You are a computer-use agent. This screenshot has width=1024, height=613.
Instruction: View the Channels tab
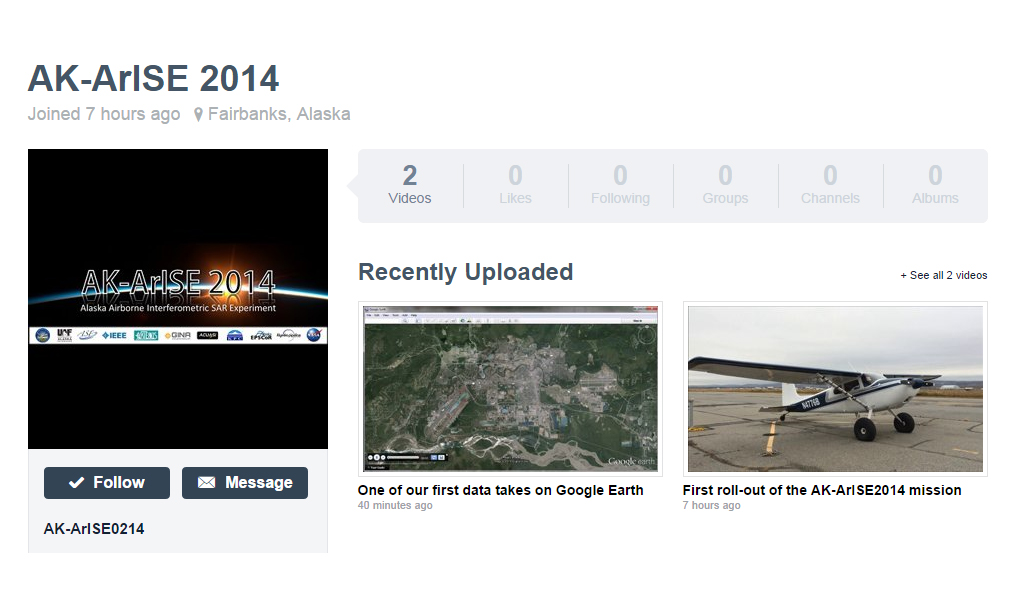[x=830, y=186]
